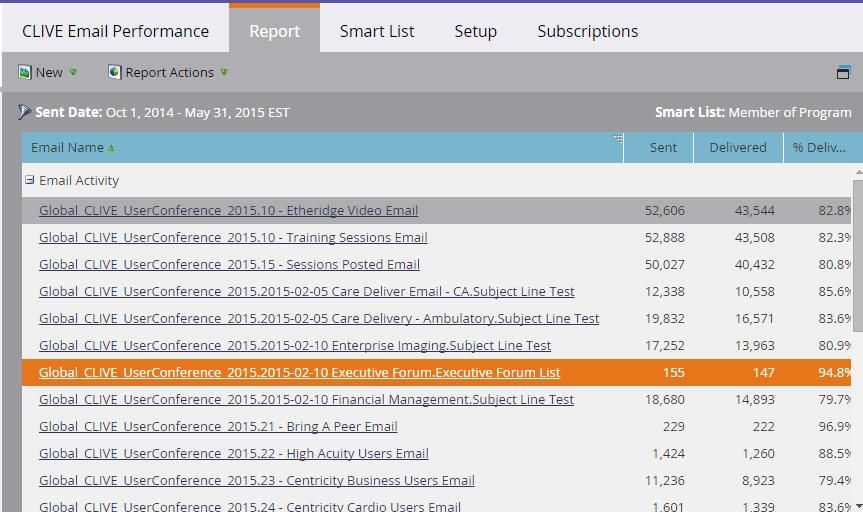Click the Email Name sort arrow
863x512 pixels.
111,148
